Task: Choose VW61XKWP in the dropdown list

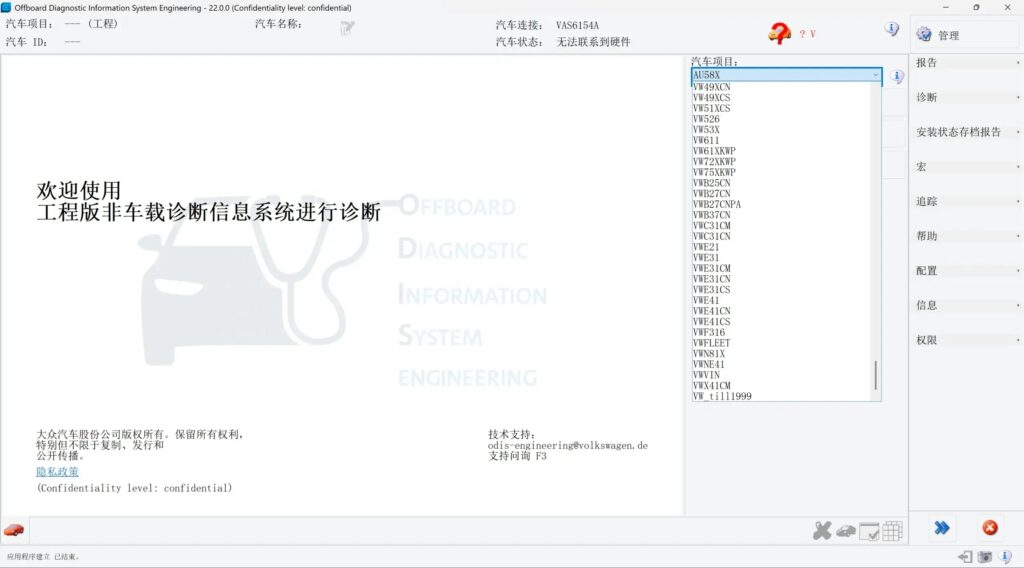Action: point(781,151)
